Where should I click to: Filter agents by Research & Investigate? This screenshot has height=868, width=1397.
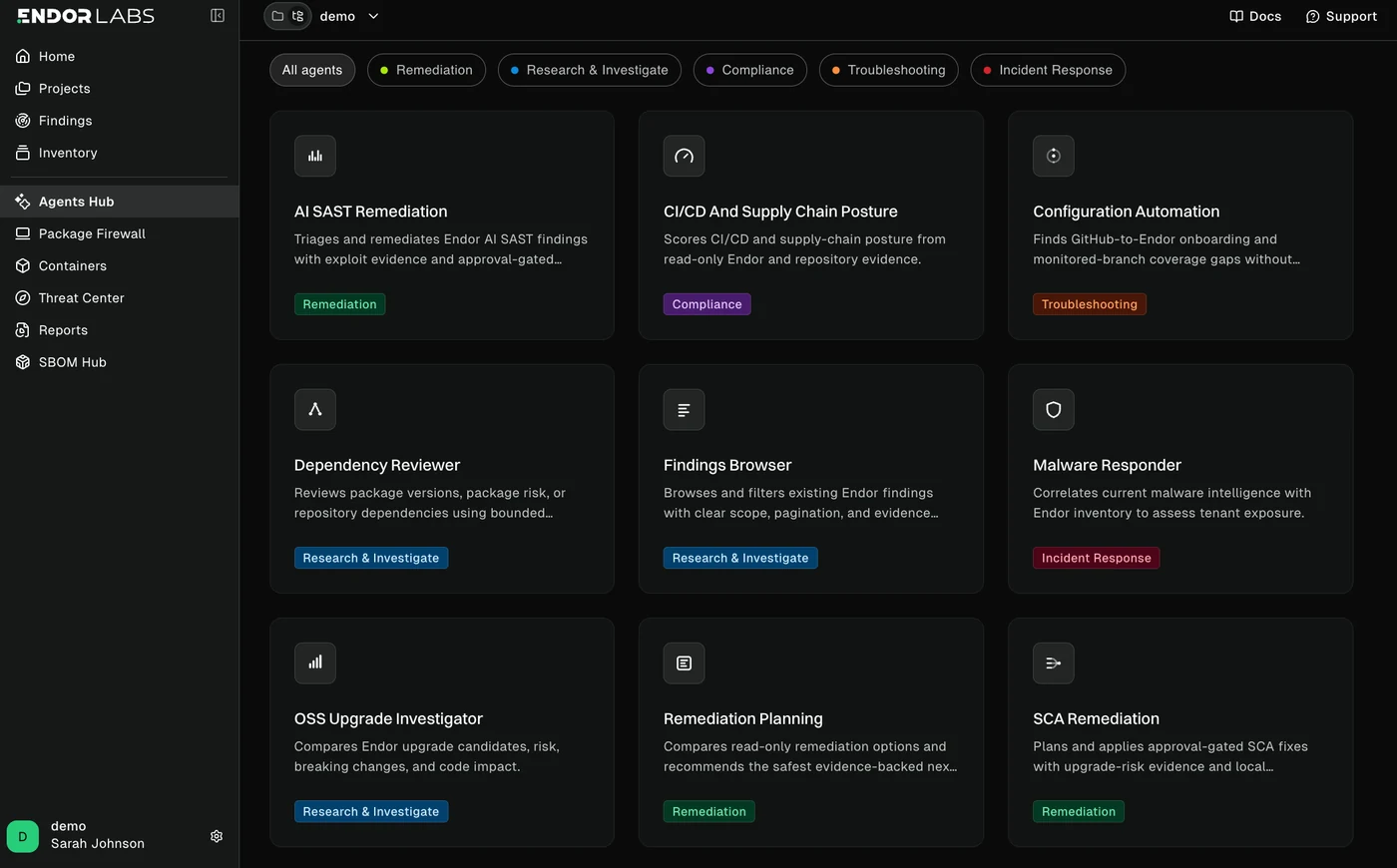[590, 70]
